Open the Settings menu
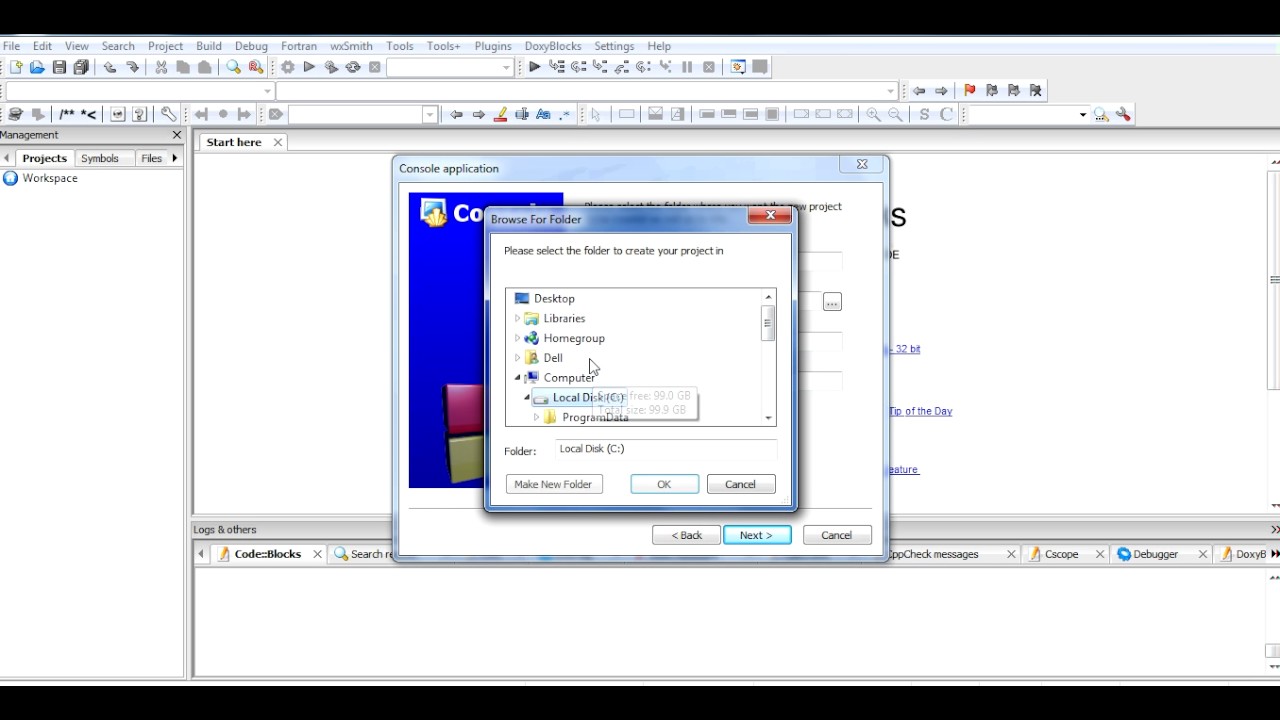1280x720 pixels. tap(614, 46)
